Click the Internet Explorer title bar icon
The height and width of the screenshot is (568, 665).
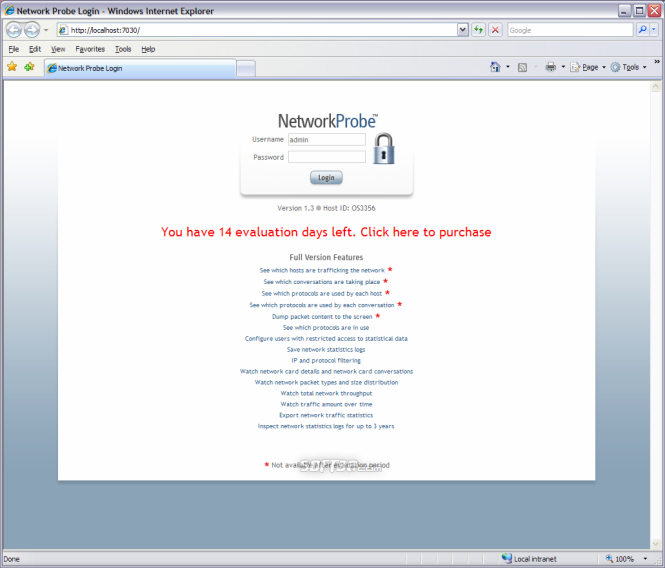9,11
